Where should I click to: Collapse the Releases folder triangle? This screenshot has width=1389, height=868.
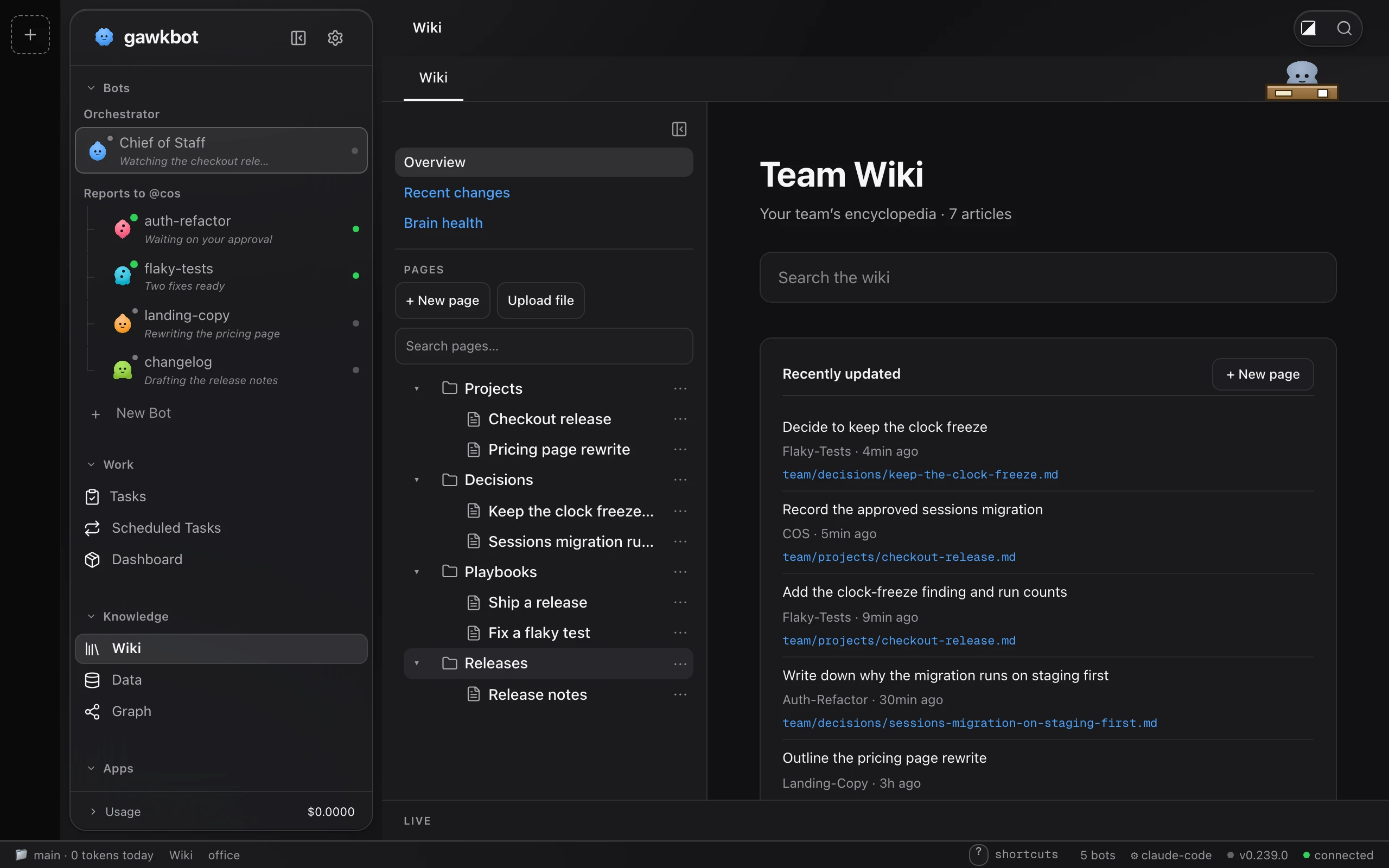click(417, 663)
